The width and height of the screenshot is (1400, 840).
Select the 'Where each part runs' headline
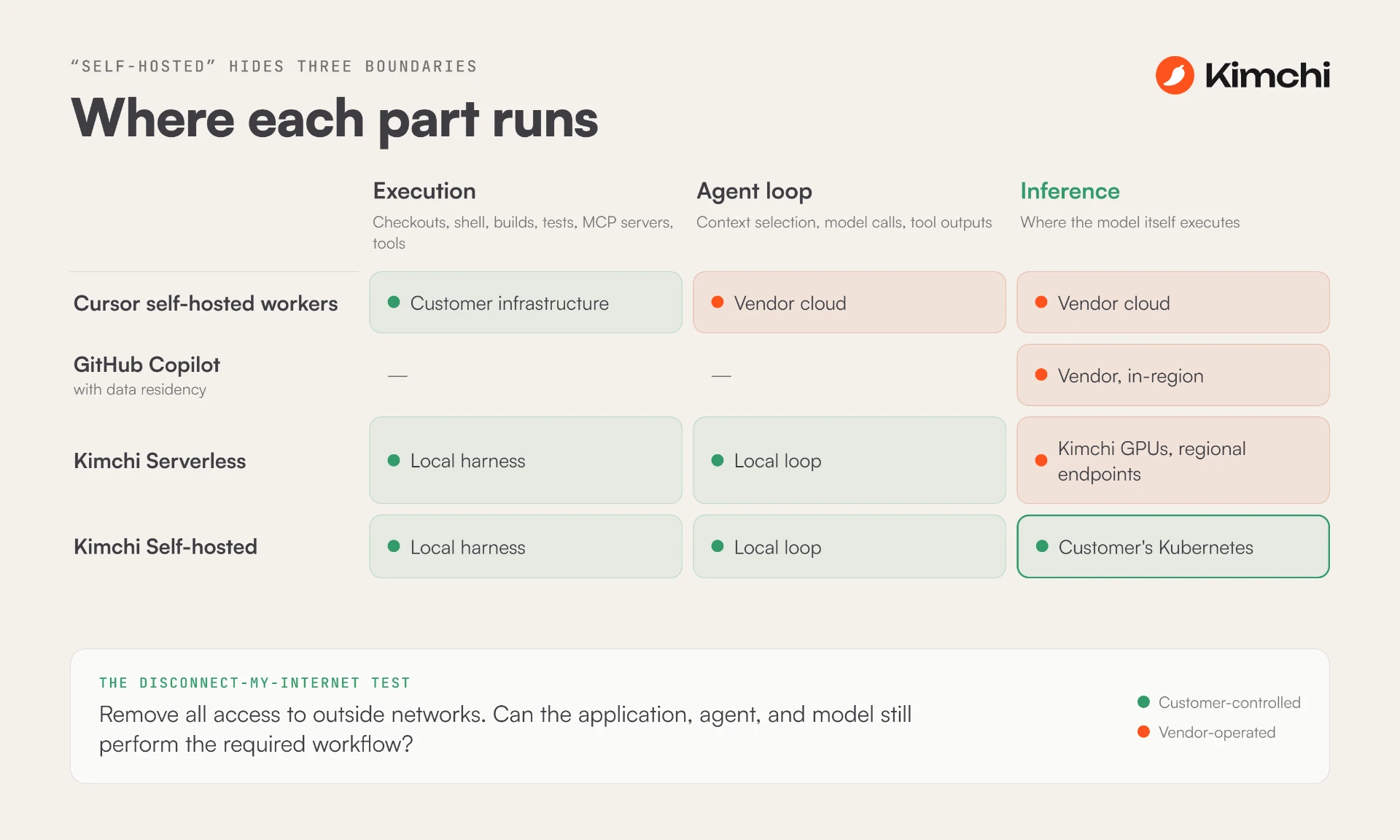coord(335,118)
